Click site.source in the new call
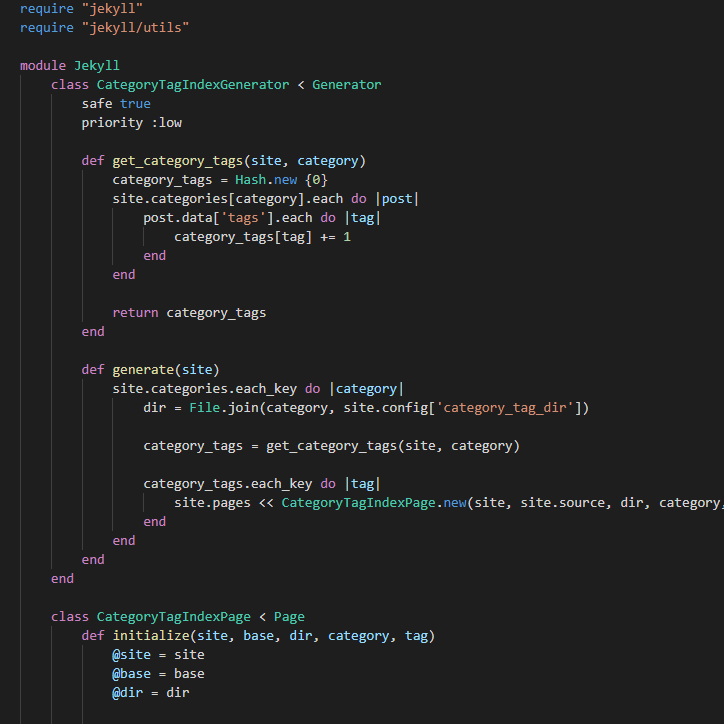Screen dimensions: 724x724 562,503
